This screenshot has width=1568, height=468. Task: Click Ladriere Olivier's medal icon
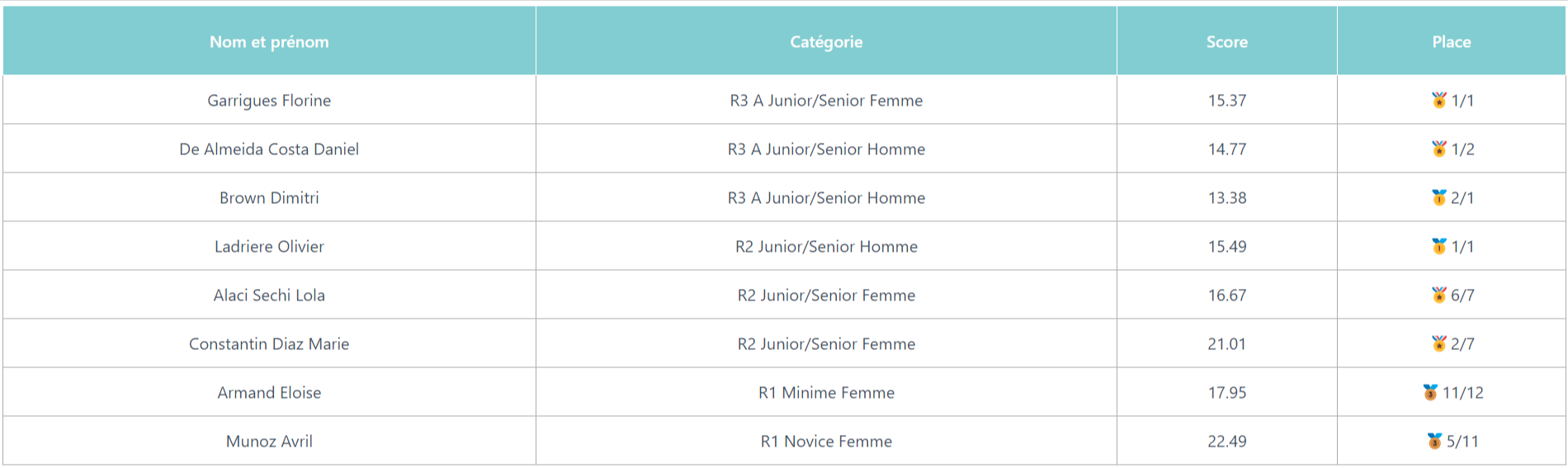(x=1439, y=246)
